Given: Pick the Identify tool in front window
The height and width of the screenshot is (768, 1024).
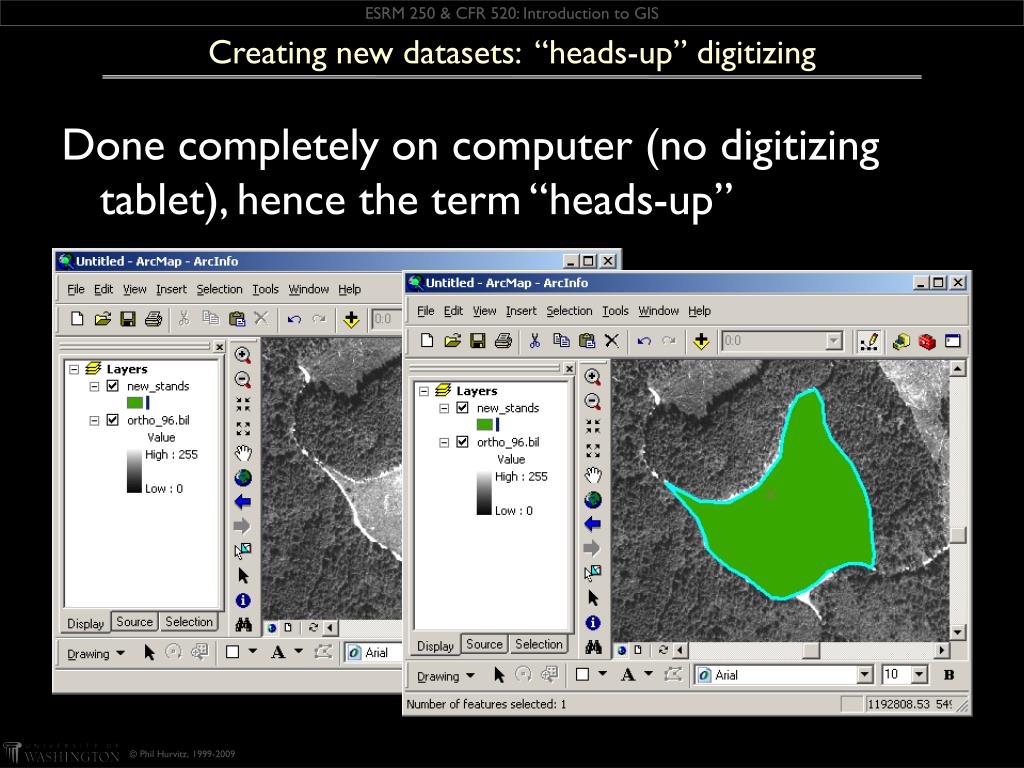Looking at the screenshot, I should [592, 622].
